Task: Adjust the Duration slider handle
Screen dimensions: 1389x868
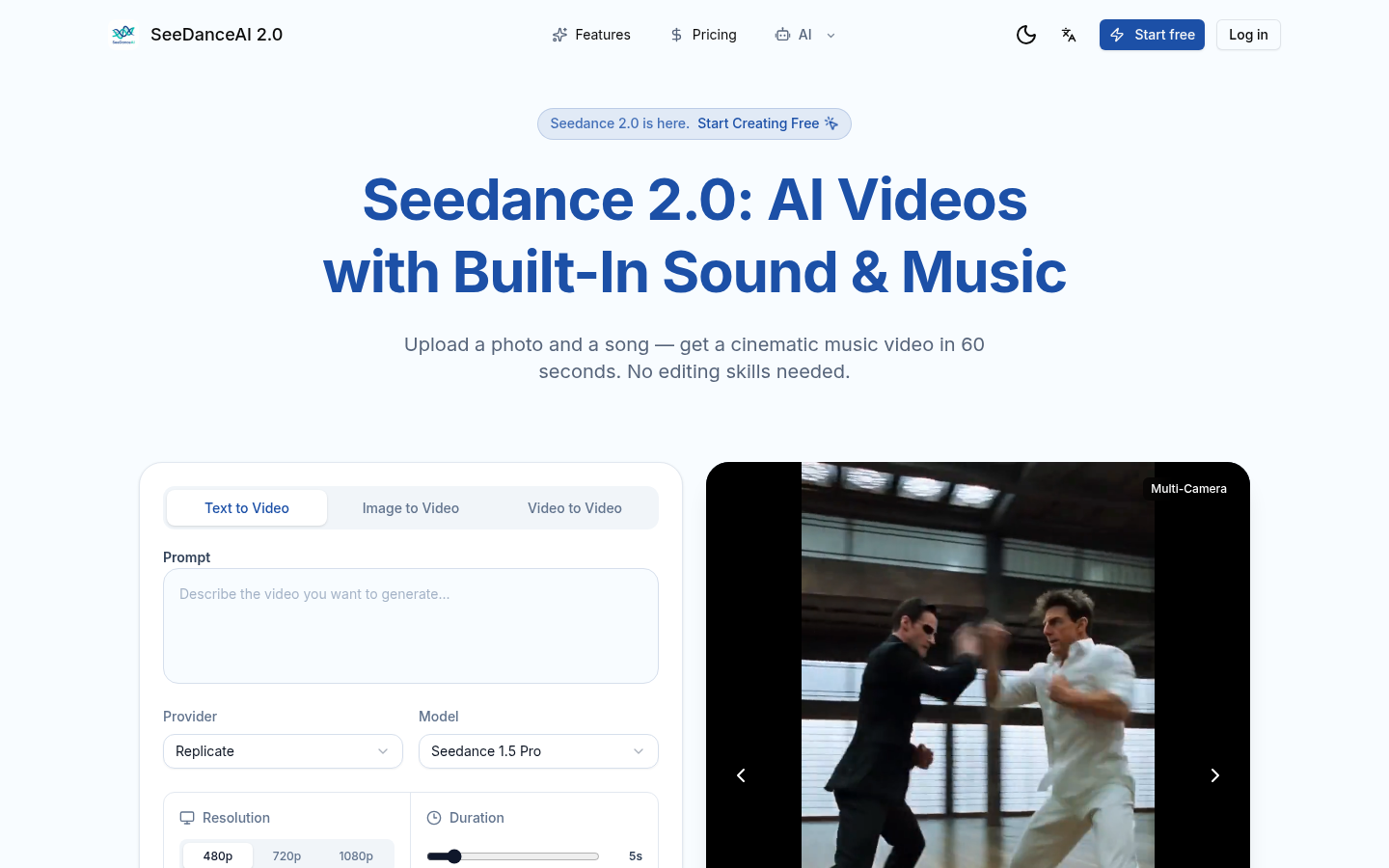Action: click(454, 856)
